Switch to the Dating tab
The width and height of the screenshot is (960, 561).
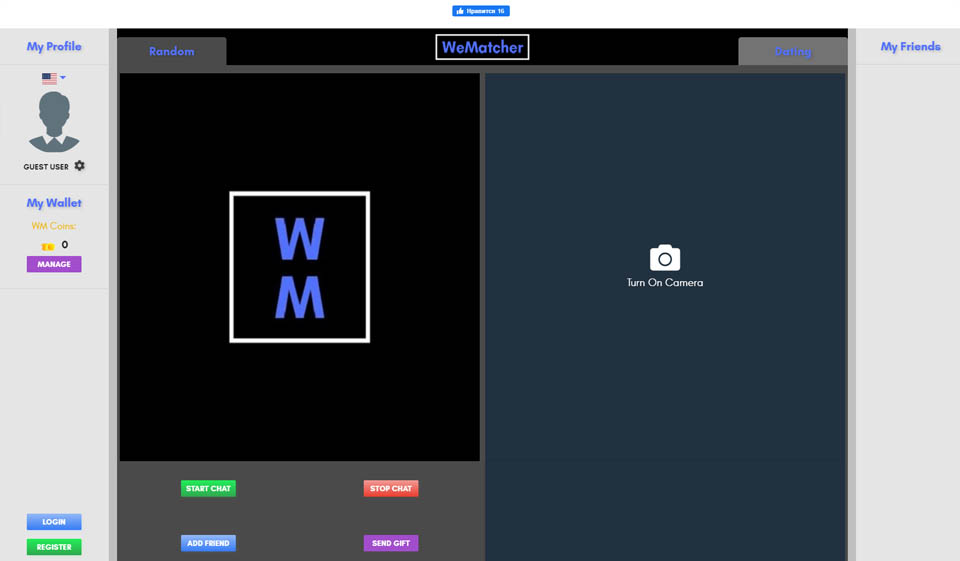(792, 51)
